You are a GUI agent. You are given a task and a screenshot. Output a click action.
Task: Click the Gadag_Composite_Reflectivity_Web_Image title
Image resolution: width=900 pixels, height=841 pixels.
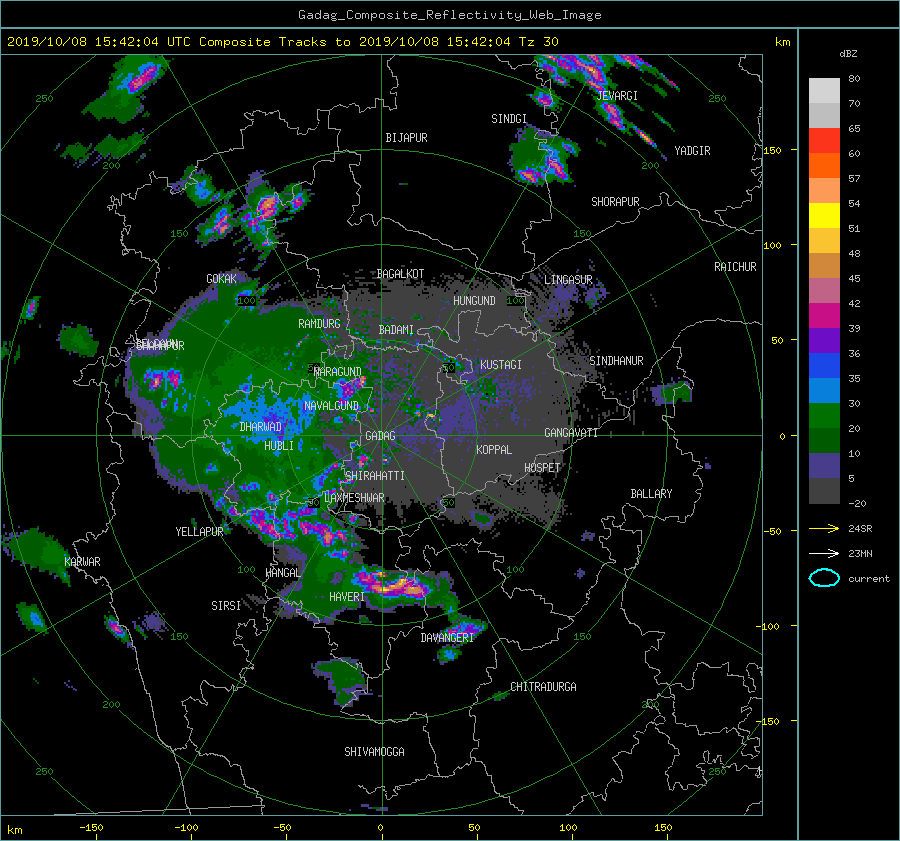pyautogui.click(x=449, y=15)
